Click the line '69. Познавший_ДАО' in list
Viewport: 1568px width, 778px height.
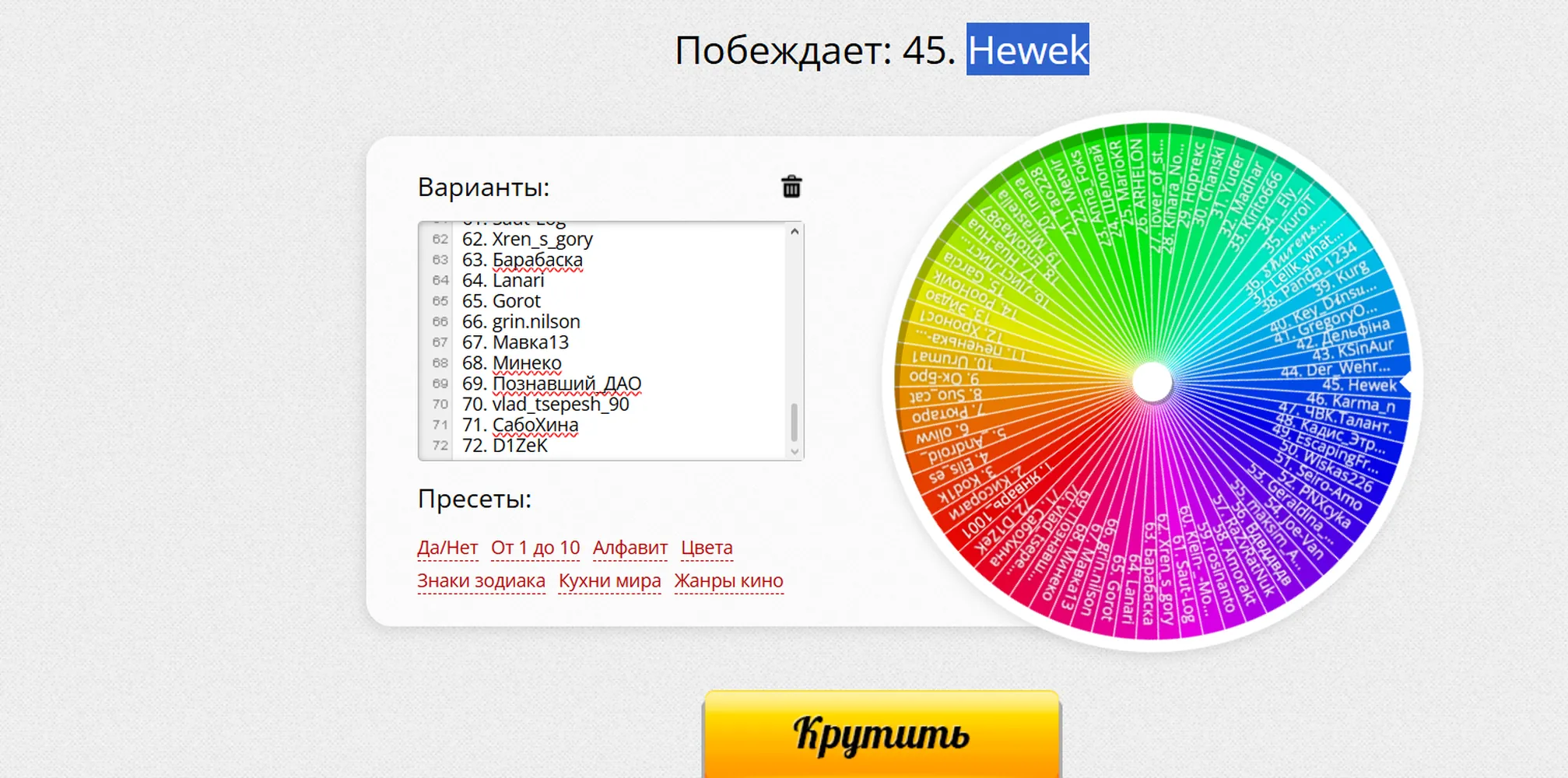coord(552,384)
